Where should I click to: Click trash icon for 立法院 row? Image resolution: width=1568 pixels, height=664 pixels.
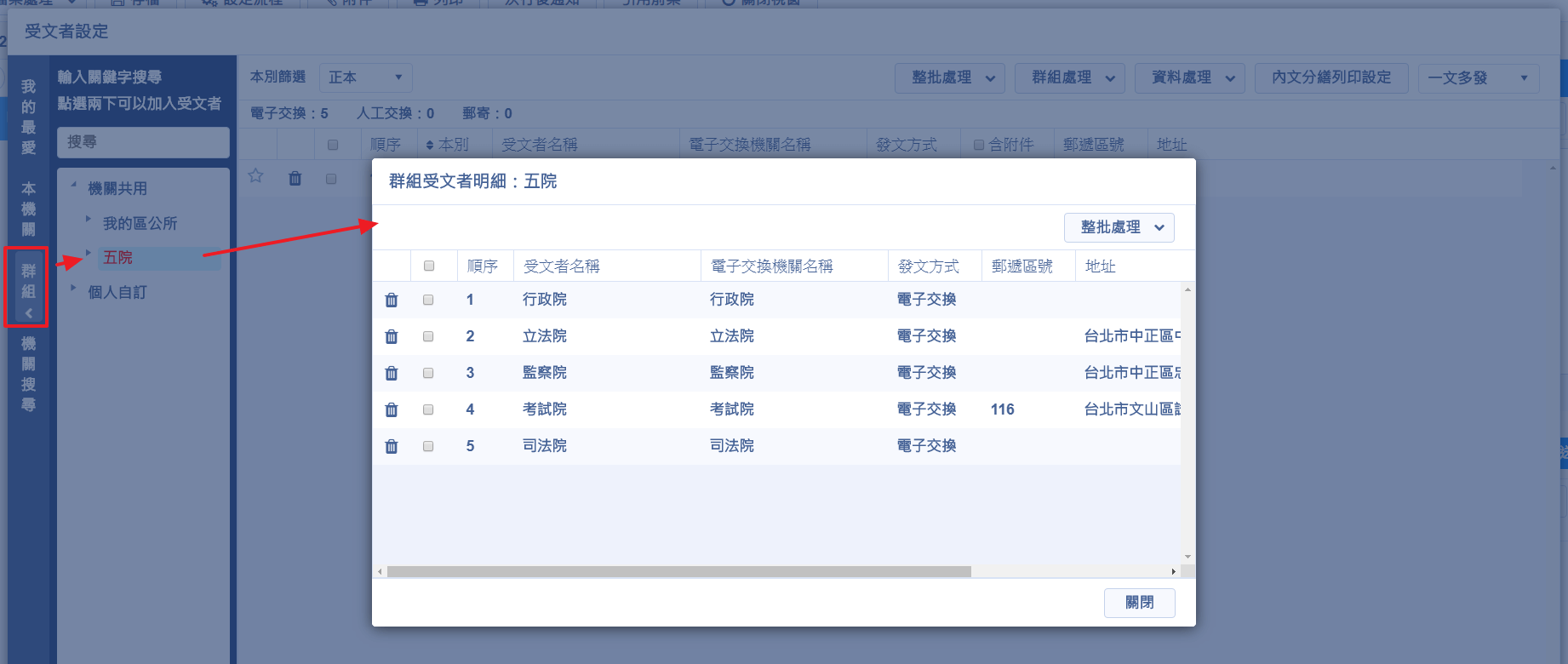[392, 336]
